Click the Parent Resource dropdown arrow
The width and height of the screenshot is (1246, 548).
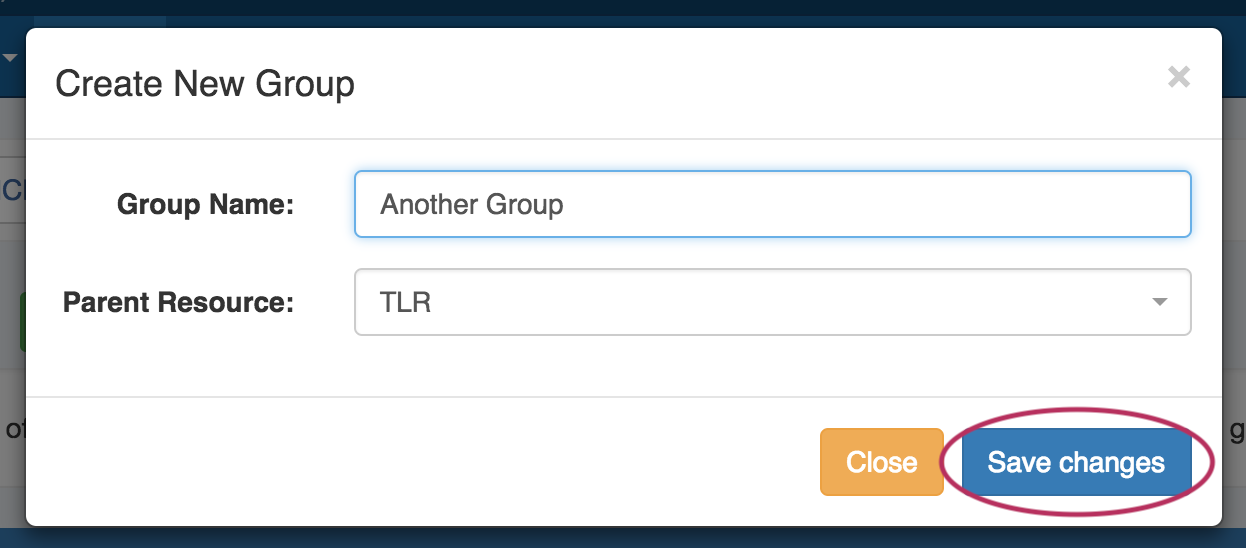(x=1159, y=302)
